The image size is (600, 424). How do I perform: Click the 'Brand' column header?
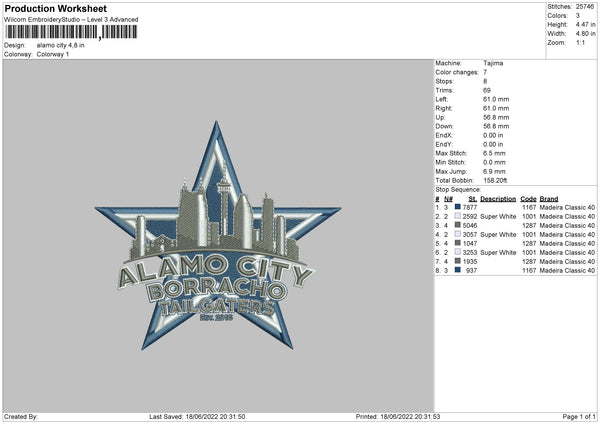549,199
